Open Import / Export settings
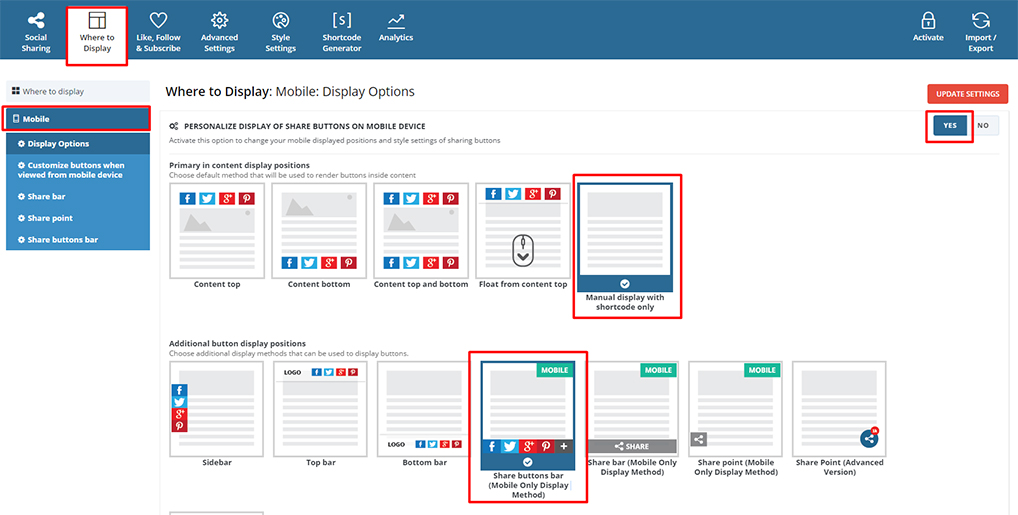 pyautogui.click(x=980, y=32)
